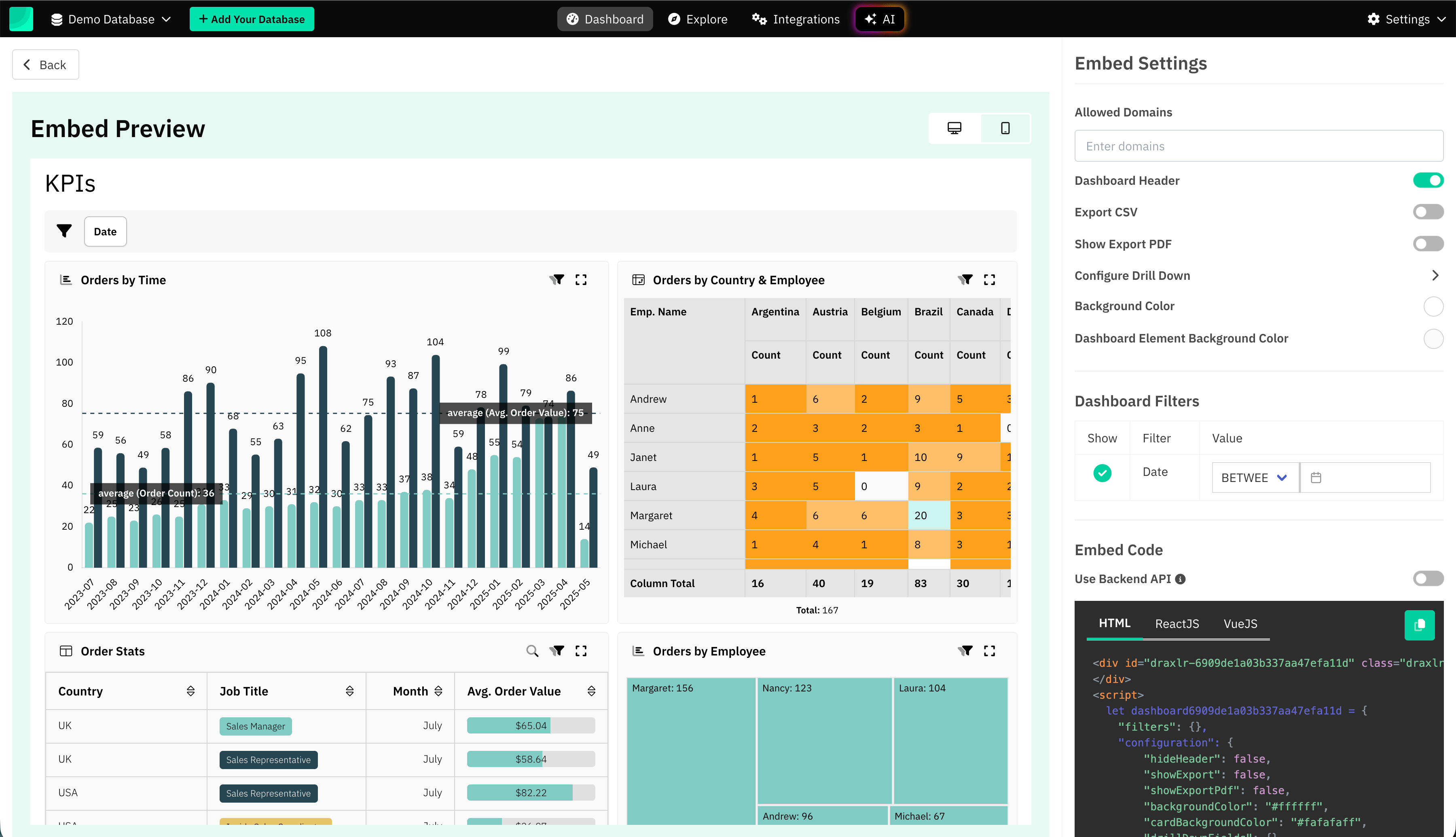The image size is (1456, 837).
Task: Go back using the Back button
Action: click(45, 64)
